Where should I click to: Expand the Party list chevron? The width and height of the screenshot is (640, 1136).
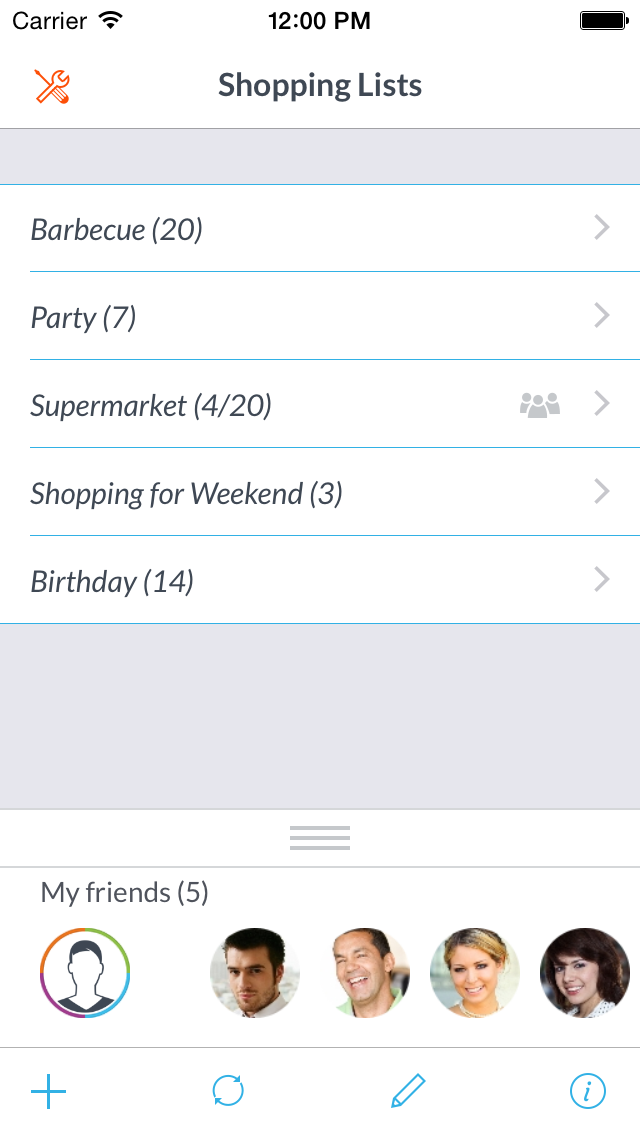[602, 316]
